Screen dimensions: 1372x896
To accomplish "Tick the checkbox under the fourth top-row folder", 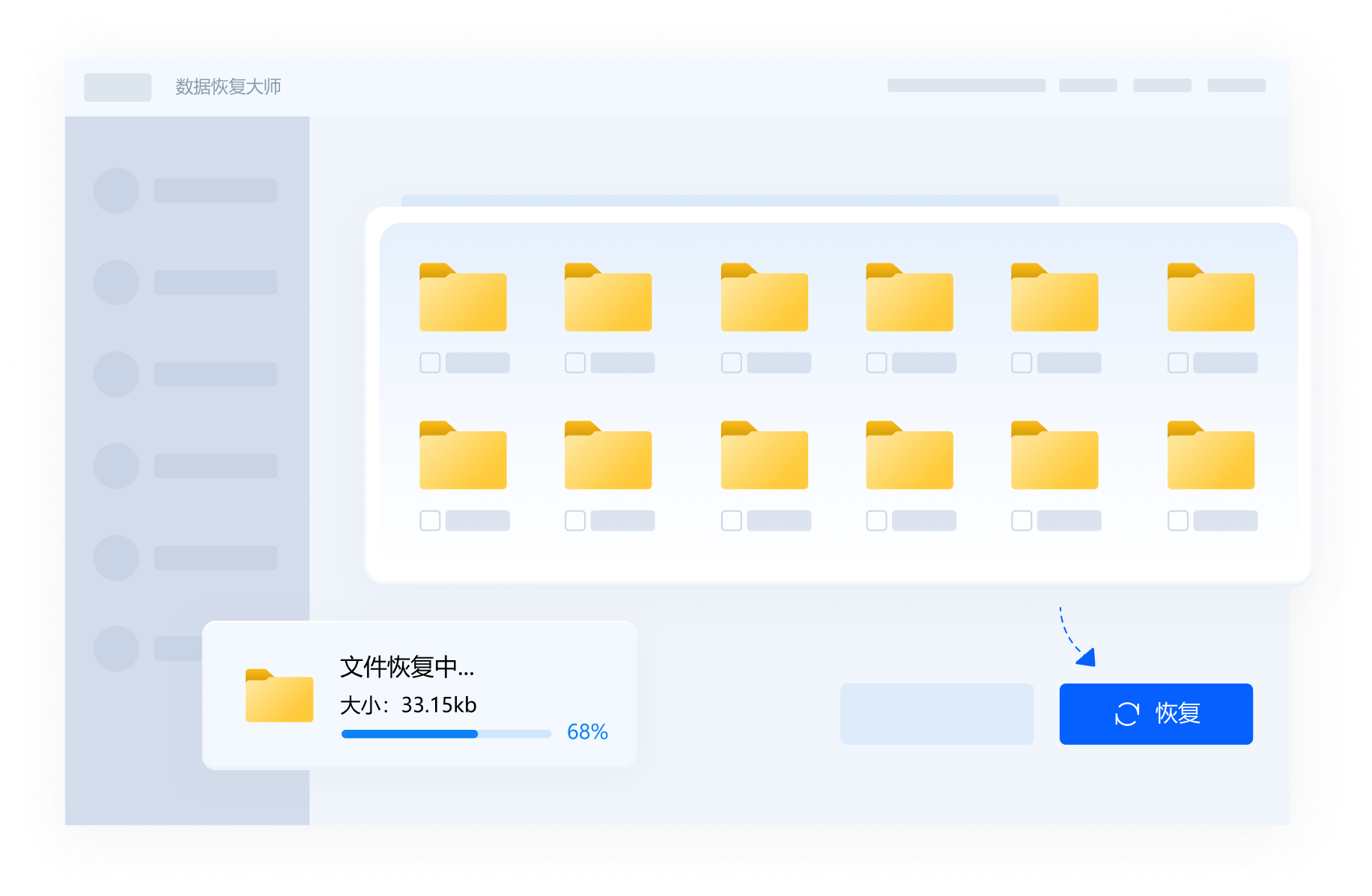I will click(877, 363).
